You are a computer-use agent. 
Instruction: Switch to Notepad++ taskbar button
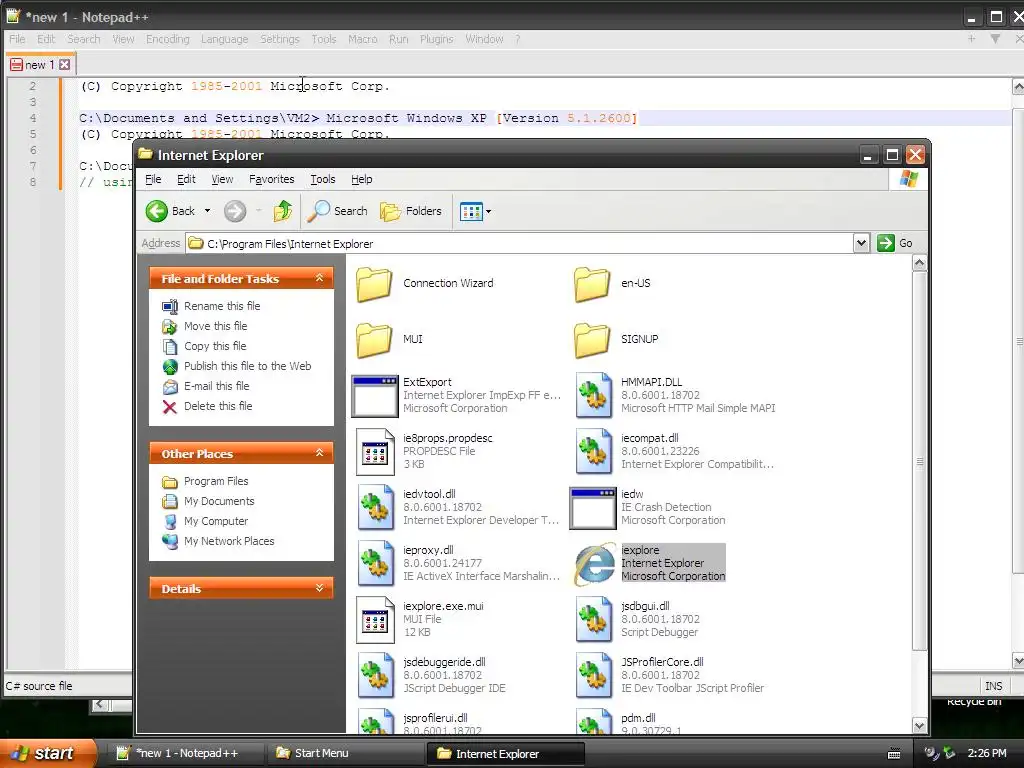coord(186,754)
